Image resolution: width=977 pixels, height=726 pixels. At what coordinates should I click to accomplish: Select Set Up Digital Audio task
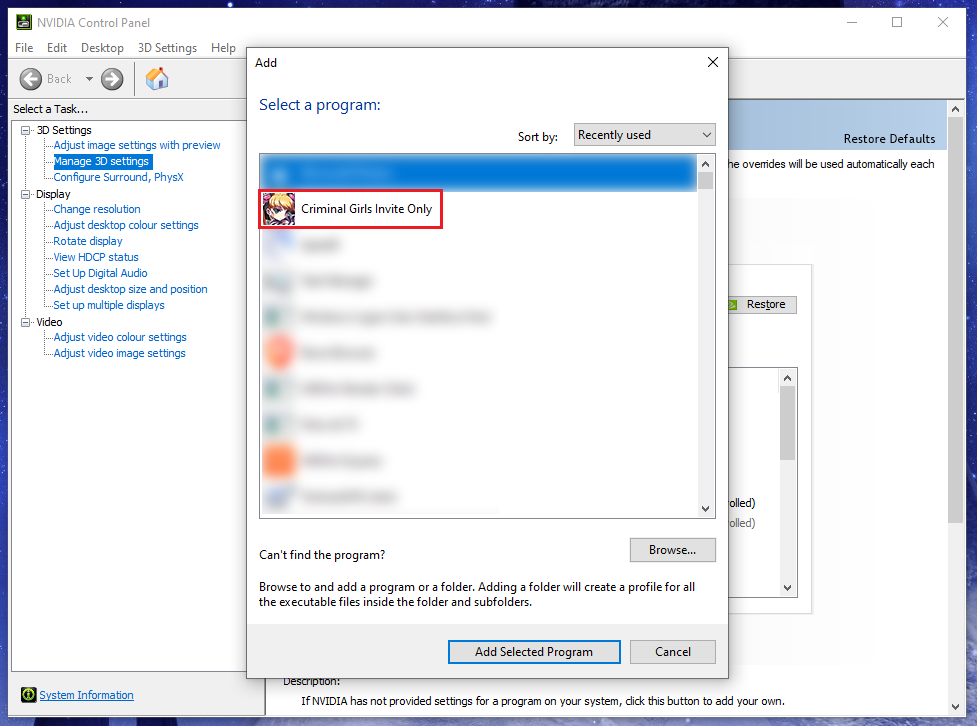pyautogui.click(x=100, y=273)
